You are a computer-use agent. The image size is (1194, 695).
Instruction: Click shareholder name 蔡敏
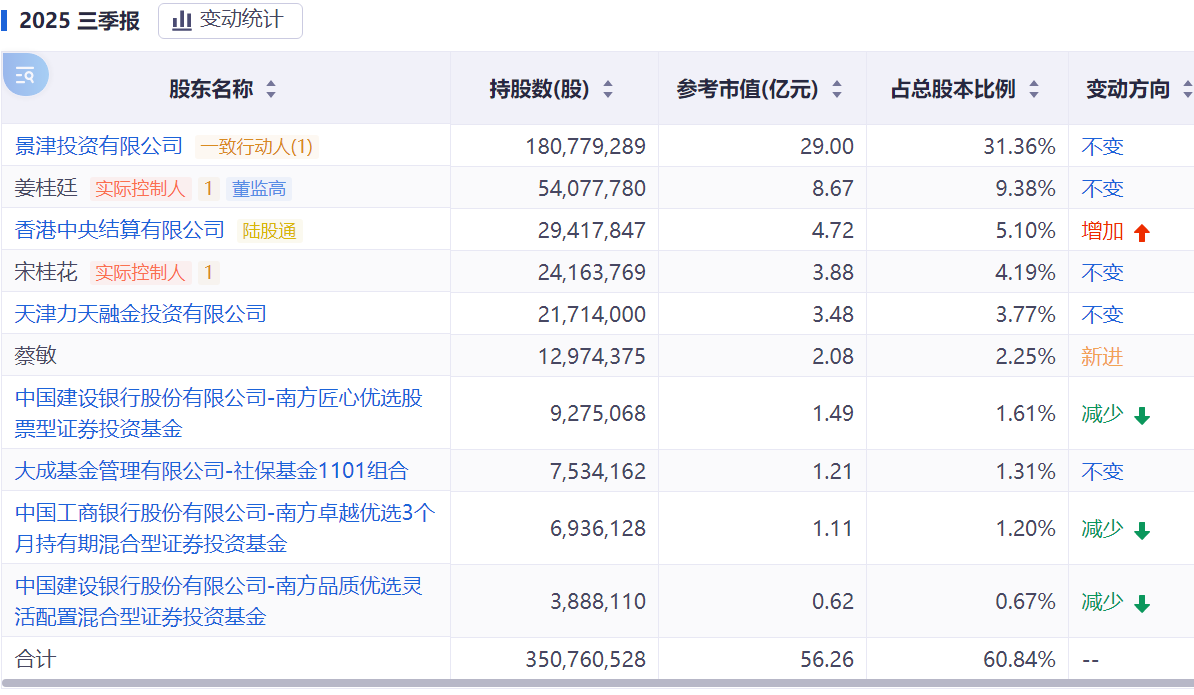tap(36, 355)
